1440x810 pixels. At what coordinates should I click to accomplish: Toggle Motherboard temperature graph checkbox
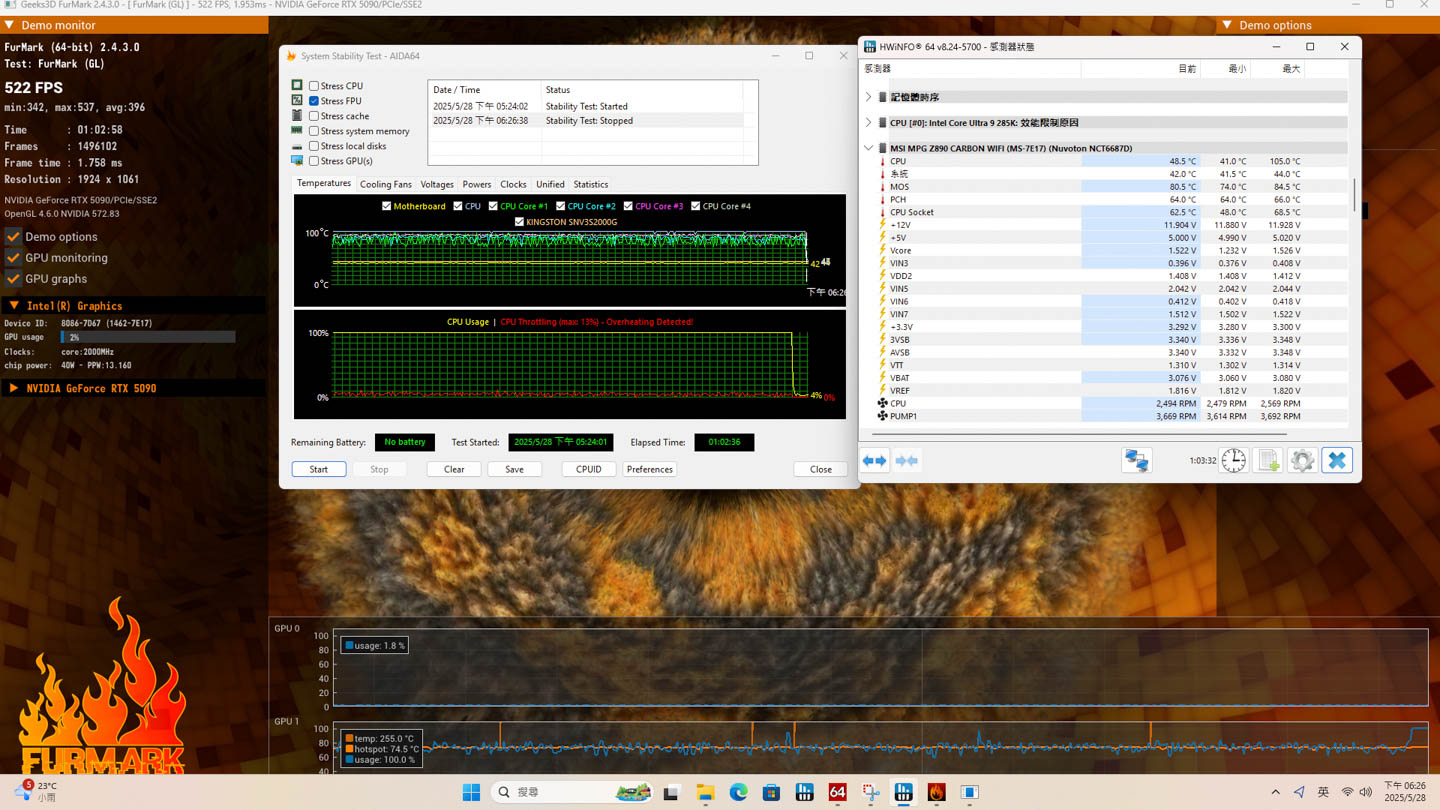coord(386,206)
